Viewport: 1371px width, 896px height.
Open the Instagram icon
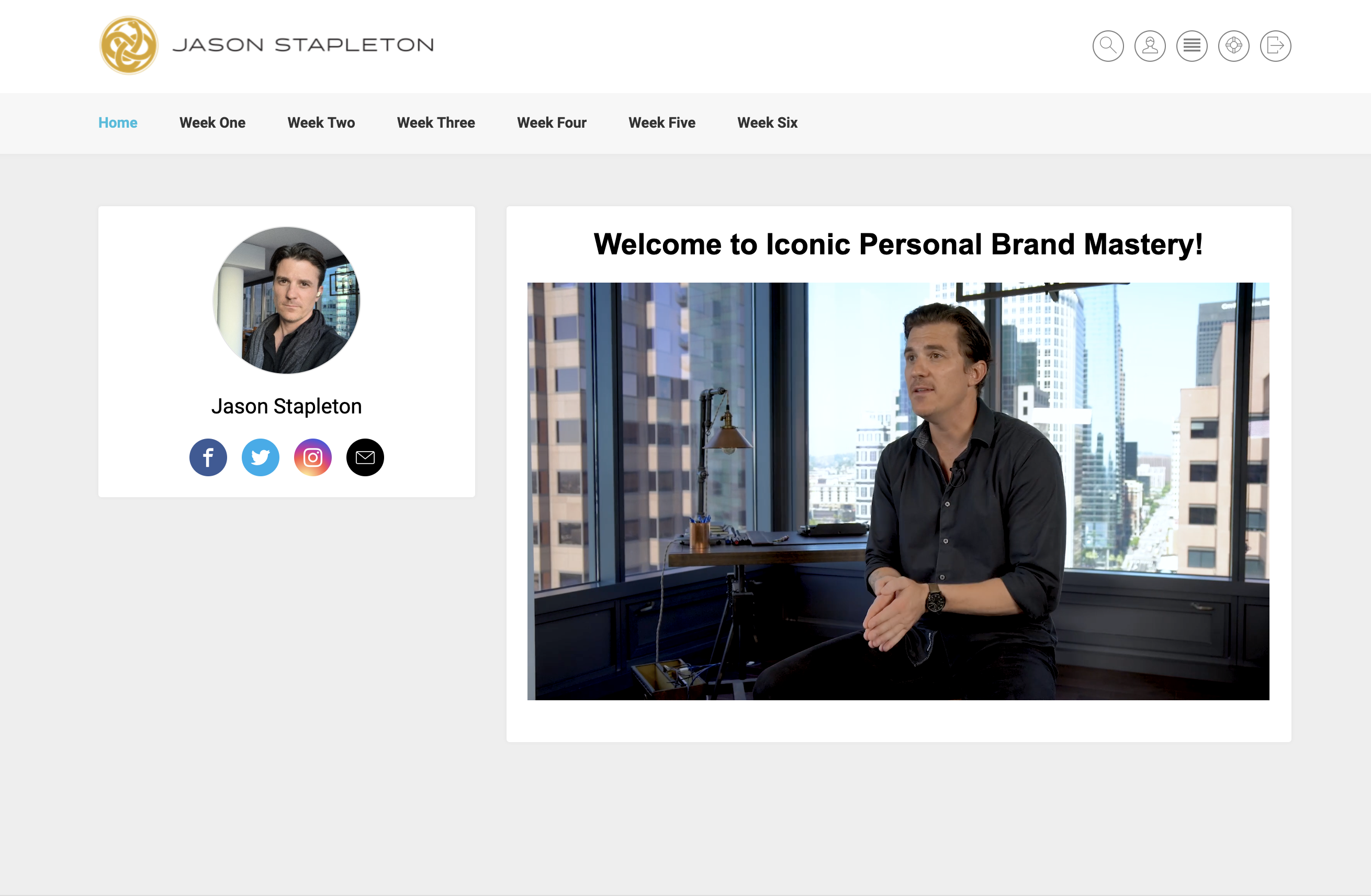point(313,457)
